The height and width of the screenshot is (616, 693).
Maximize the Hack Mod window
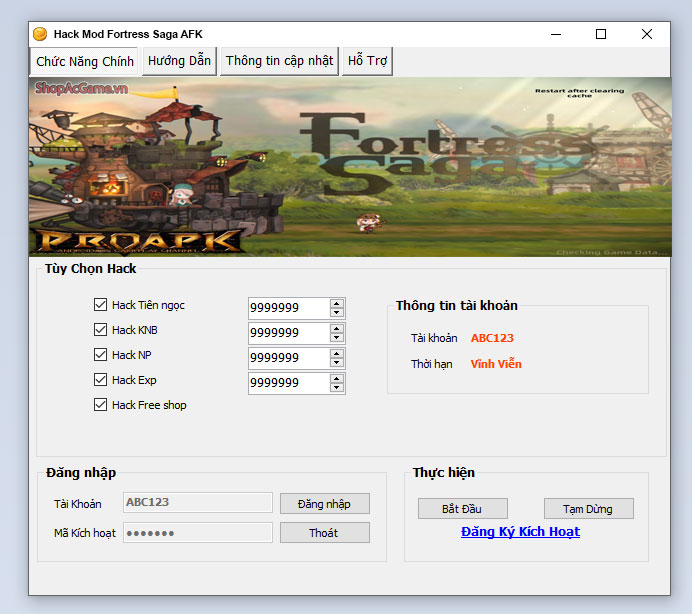(x=601, y=34)
